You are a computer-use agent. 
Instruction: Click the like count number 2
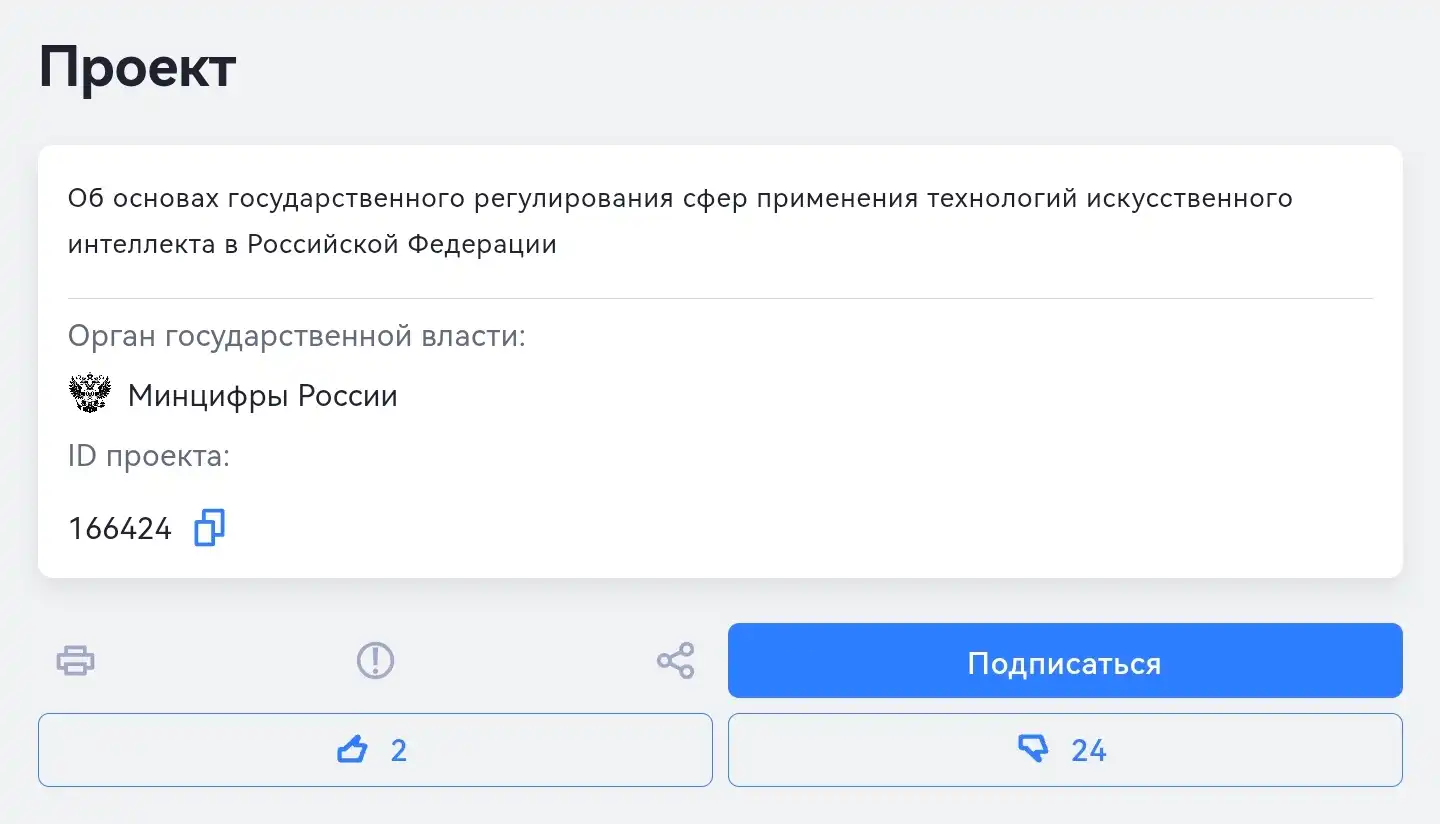coord(398,750)
